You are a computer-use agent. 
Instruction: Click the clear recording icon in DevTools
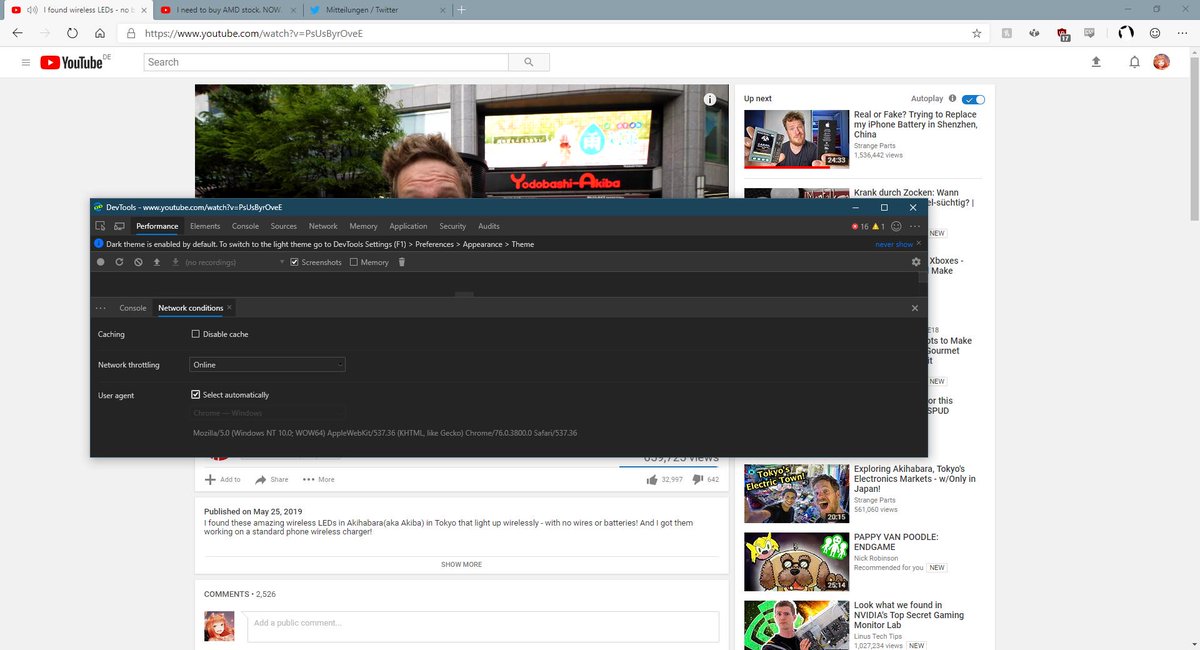(x=138, y=262)
